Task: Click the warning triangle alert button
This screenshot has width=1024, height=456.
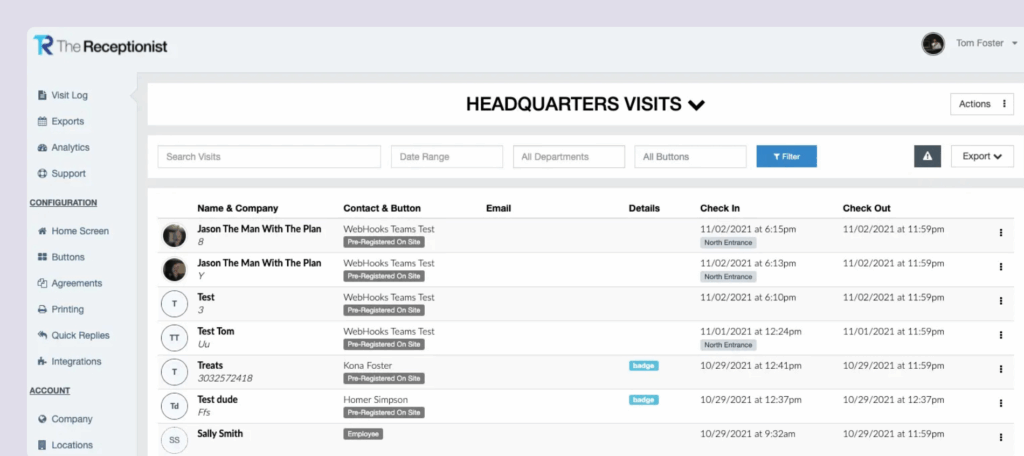Action: (x=927, y=157)
